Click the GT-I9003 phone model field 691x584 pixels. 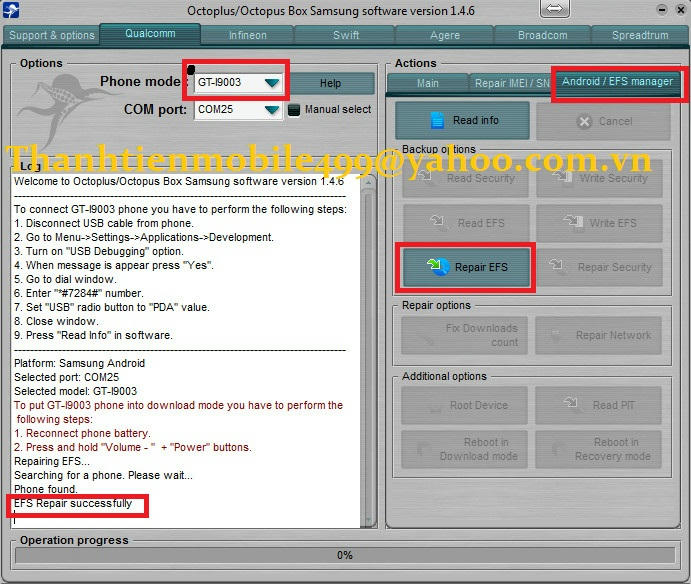tap(238, 82)
